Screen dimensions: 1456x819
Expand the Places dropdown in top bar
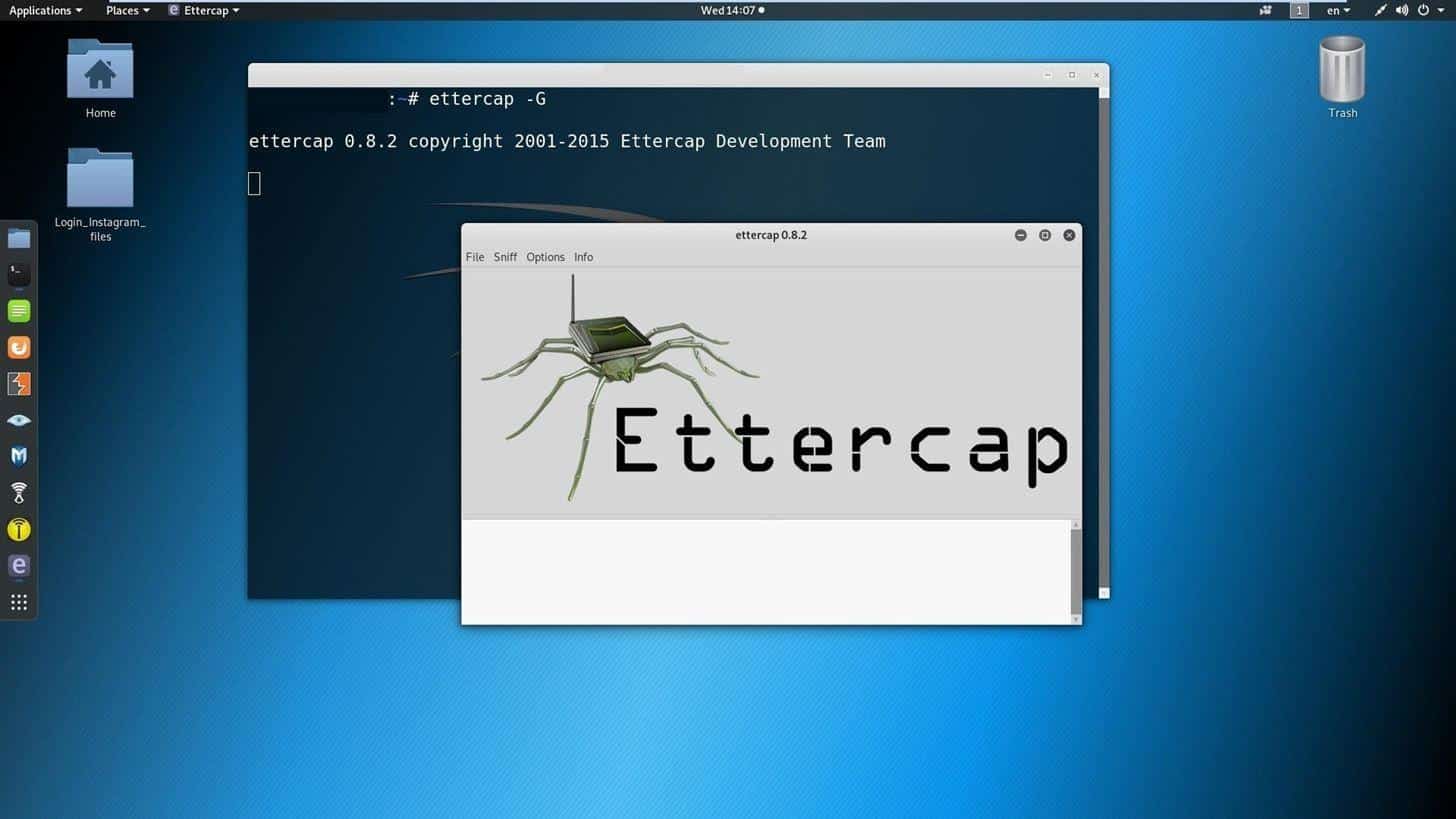tap(127, 10)
